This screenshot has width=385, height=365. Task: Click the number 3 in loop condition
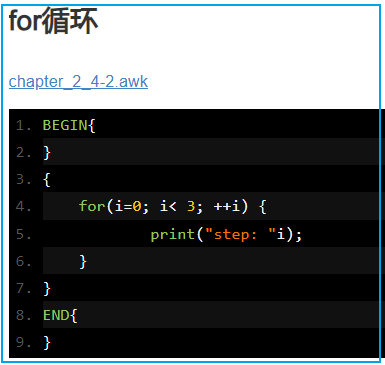[191, 206]
